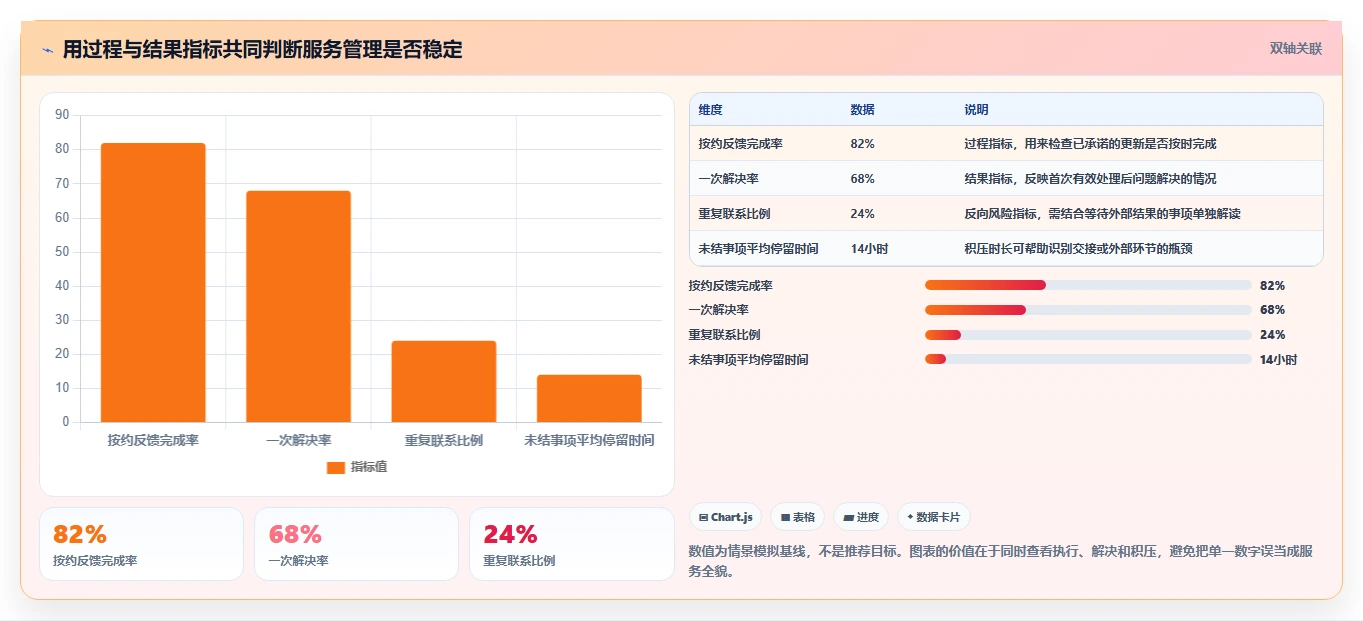
Task: Click the title 用过程与结果指标共同判断服务管理是否稳定
Action: tap(262, 50)
